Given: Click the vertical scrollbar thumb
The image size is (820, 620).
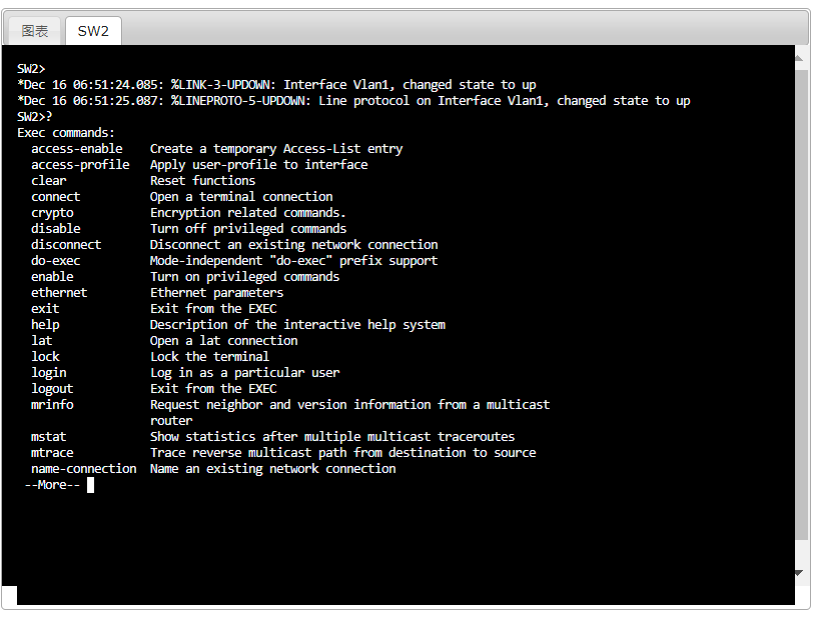Looking at the screenshot, I should [801, 305].
